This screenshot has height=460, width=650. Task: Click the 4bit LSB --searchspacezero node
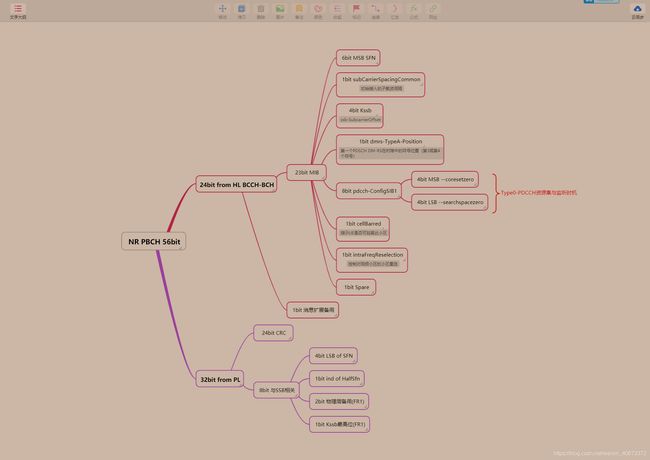[x=450, y=202]
